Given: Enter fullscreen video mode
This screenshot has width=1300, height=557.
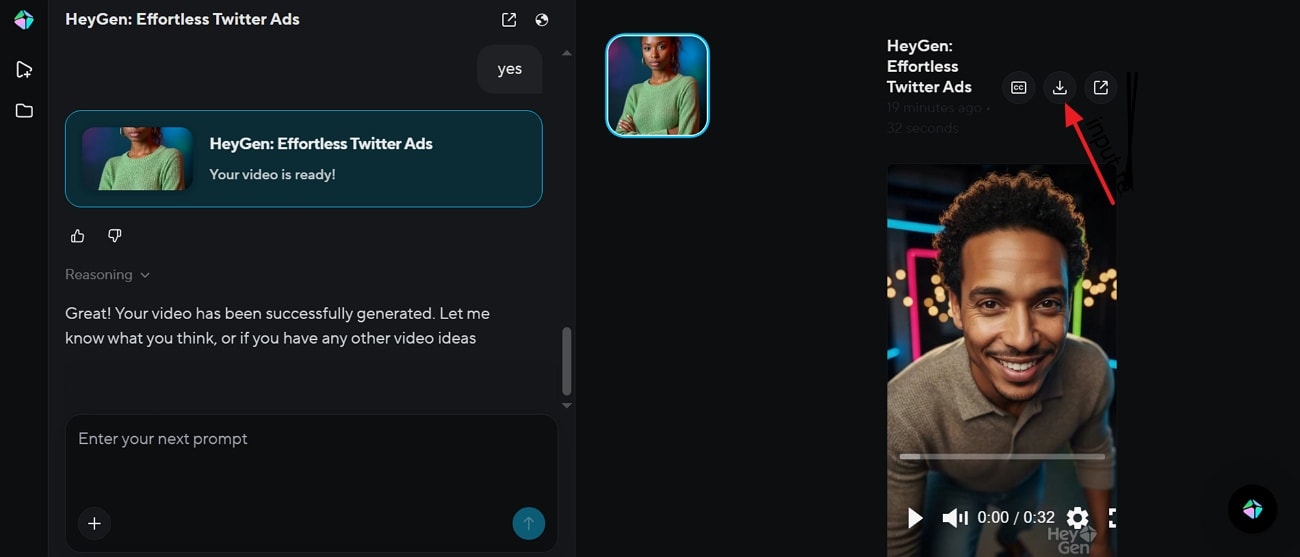Looking at the screenshot, I should click(1111, 517).
